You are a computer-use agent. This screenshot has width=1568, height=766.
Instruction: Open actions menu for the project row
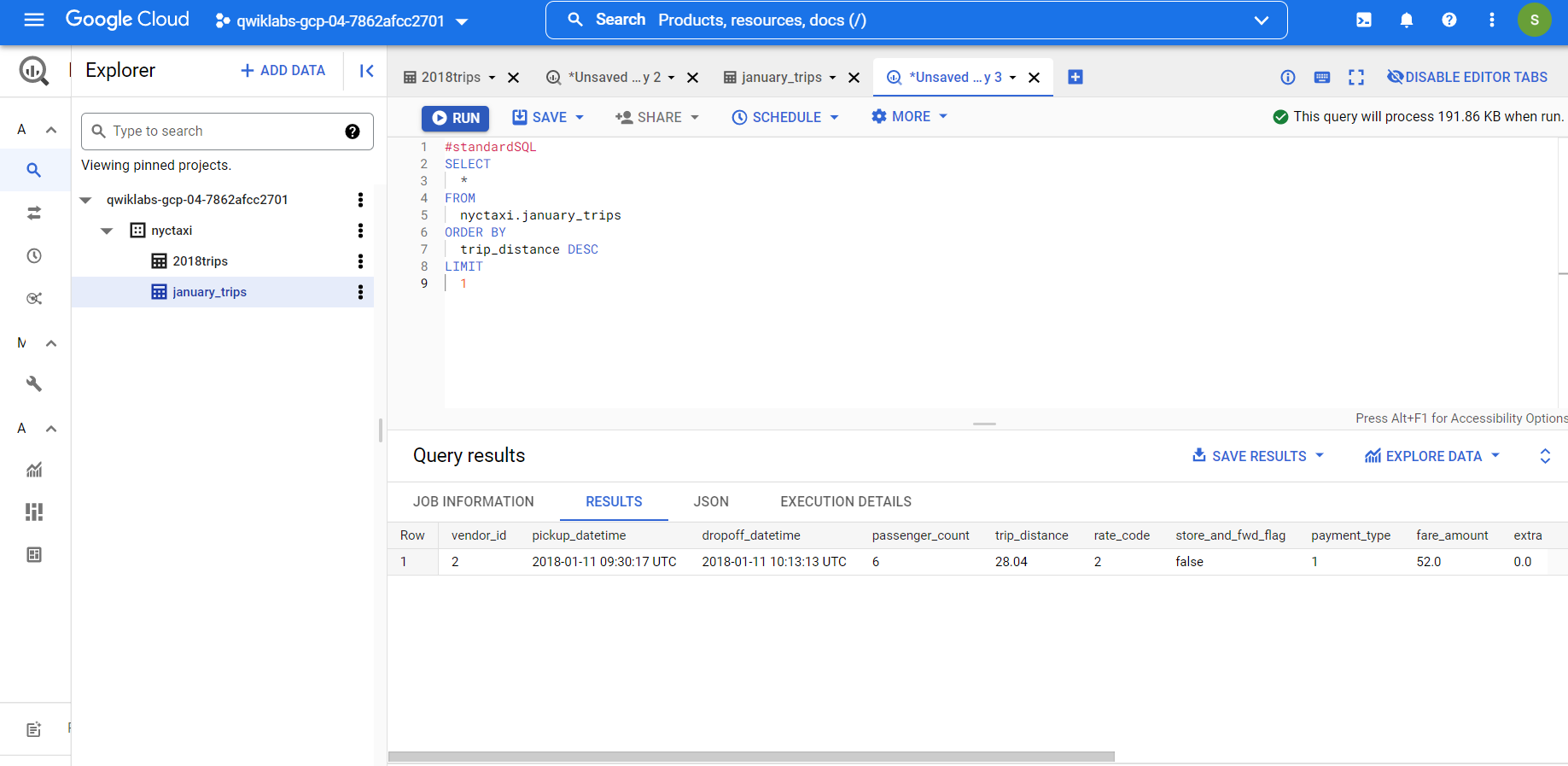coord(360,200)
